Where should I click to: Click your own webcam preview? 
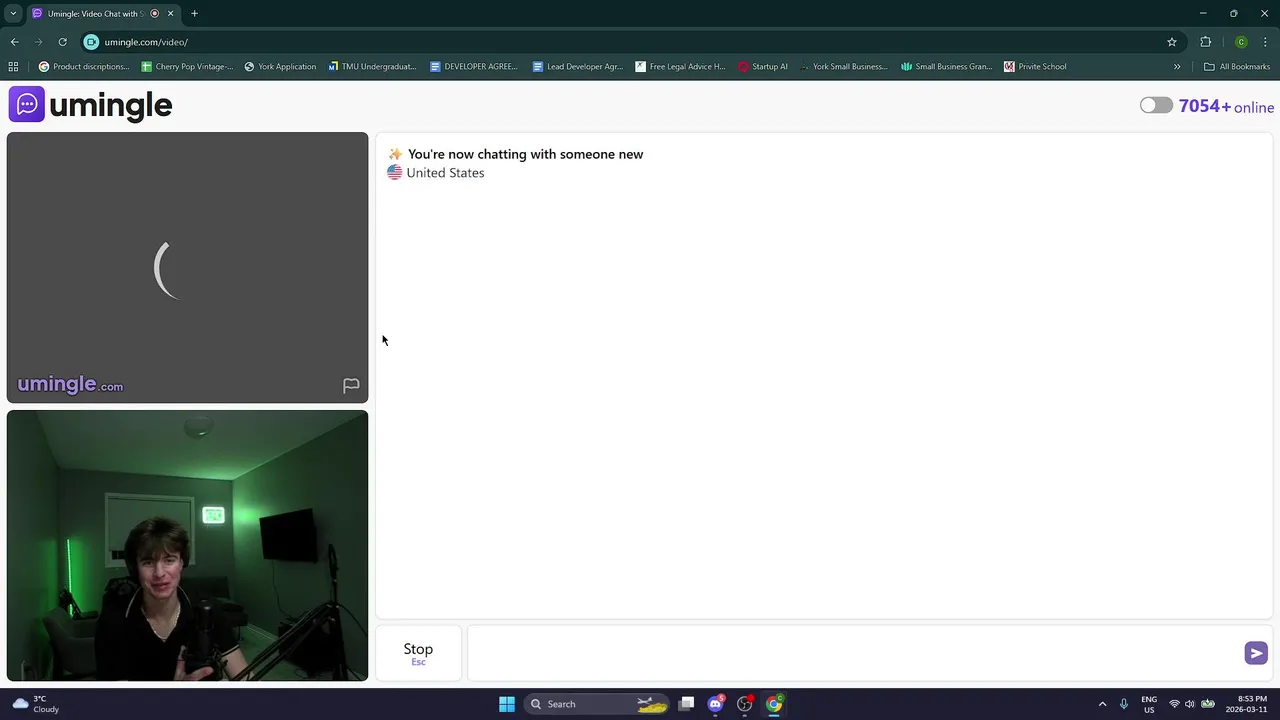pyautogui.click(x=187, y=545)
